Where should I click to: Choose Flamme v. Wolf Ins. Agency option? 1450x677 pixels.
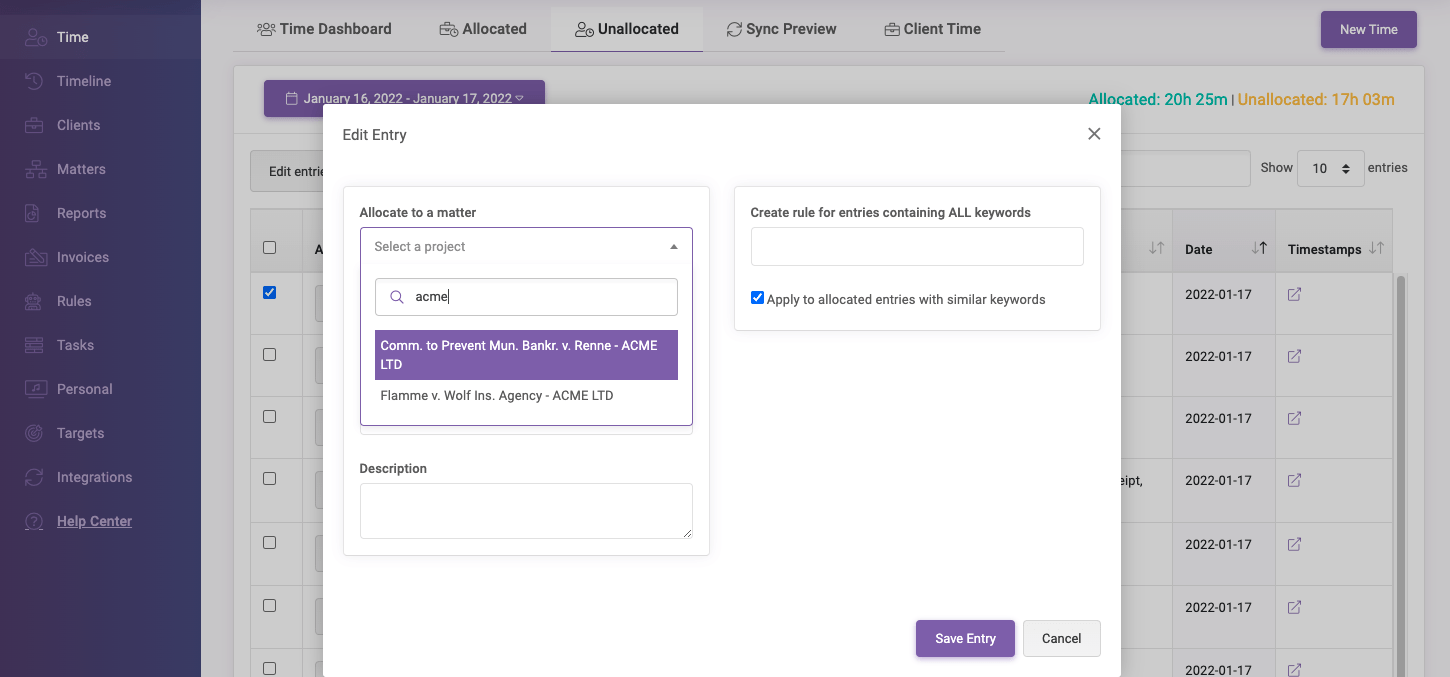(497, 396)
